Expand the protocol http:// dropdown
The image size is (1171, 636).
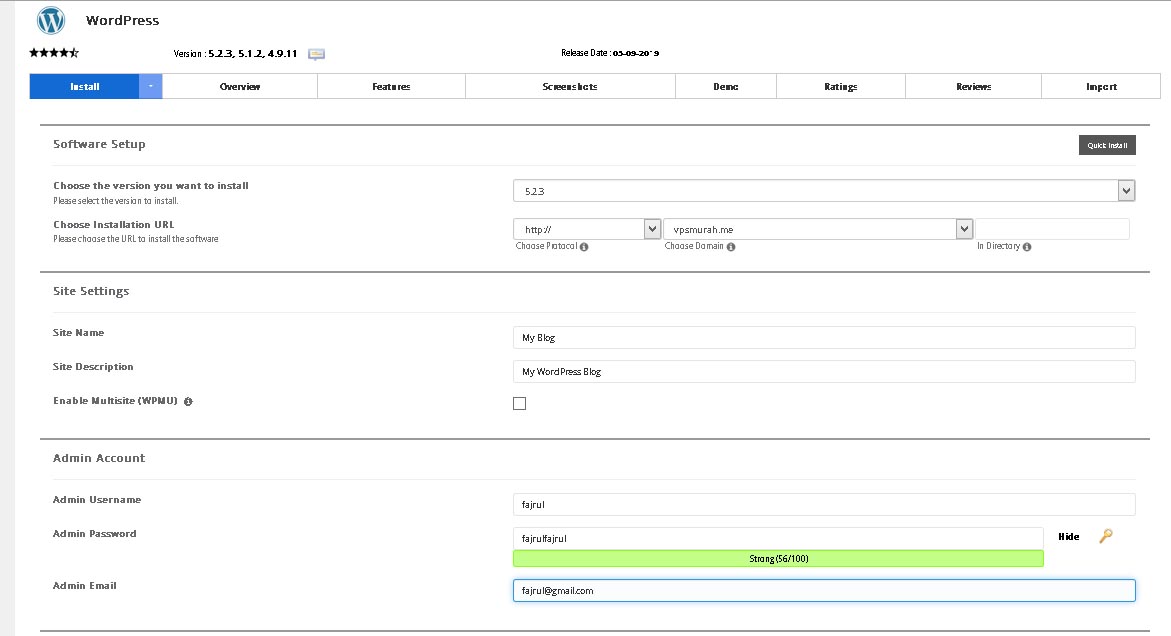652,229
